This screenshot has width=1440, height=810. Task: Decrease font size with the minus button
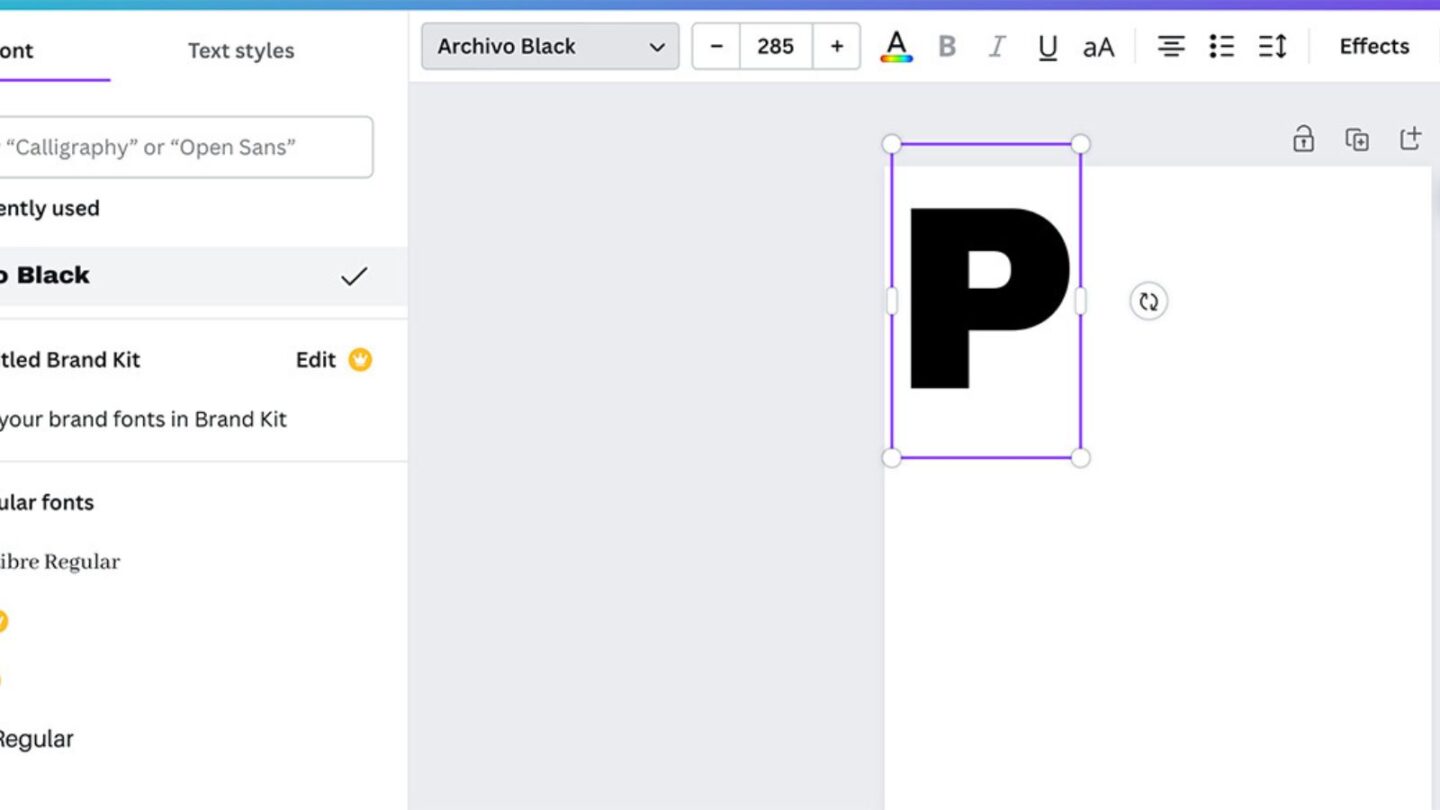[716, 46]
